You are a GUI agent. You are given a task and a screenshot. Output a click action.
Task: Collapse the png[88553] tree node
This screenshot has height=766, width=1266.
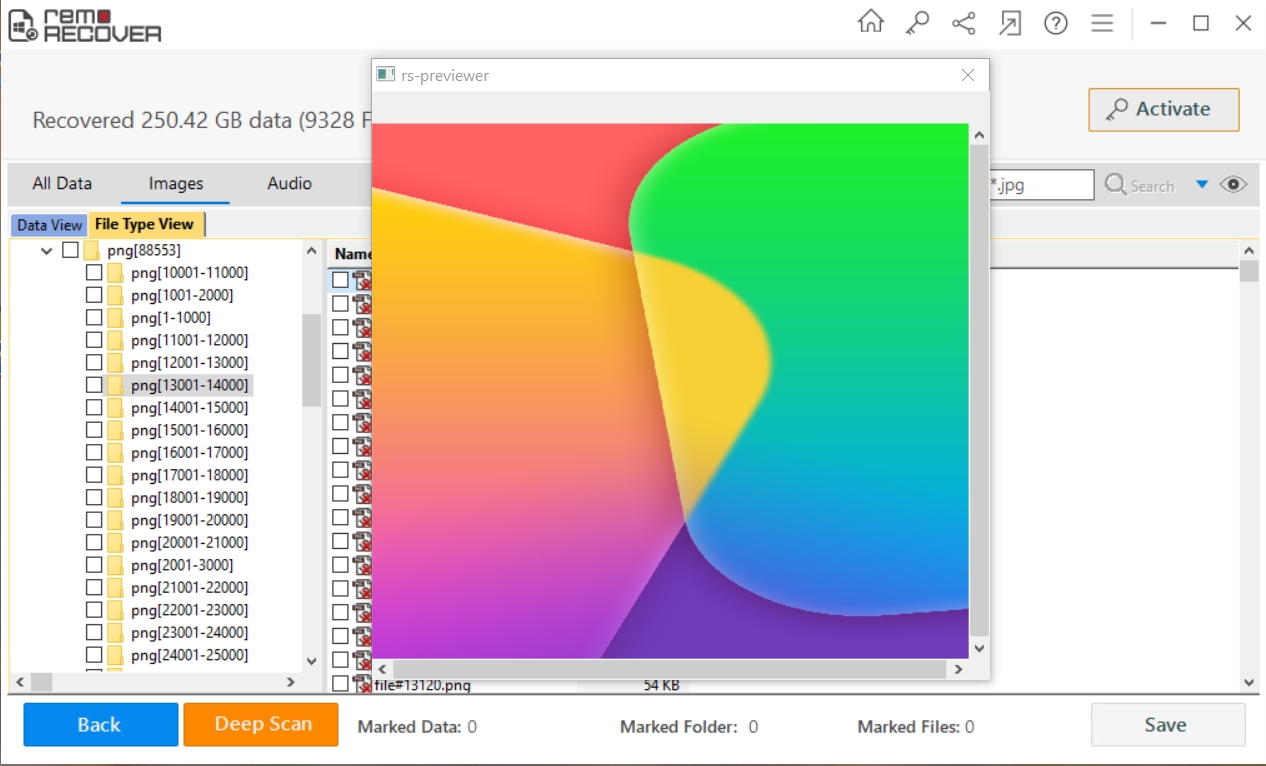[47, 251]
